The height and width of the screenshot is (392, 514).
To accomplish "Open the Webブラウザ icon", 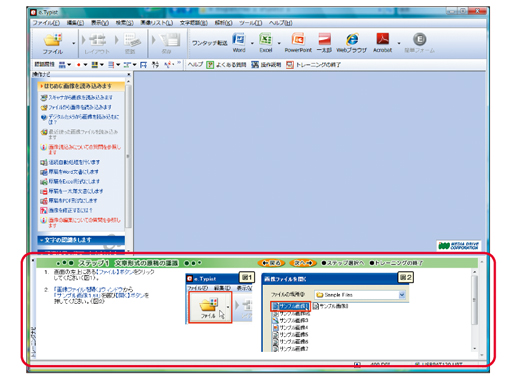I will (352, 39).
